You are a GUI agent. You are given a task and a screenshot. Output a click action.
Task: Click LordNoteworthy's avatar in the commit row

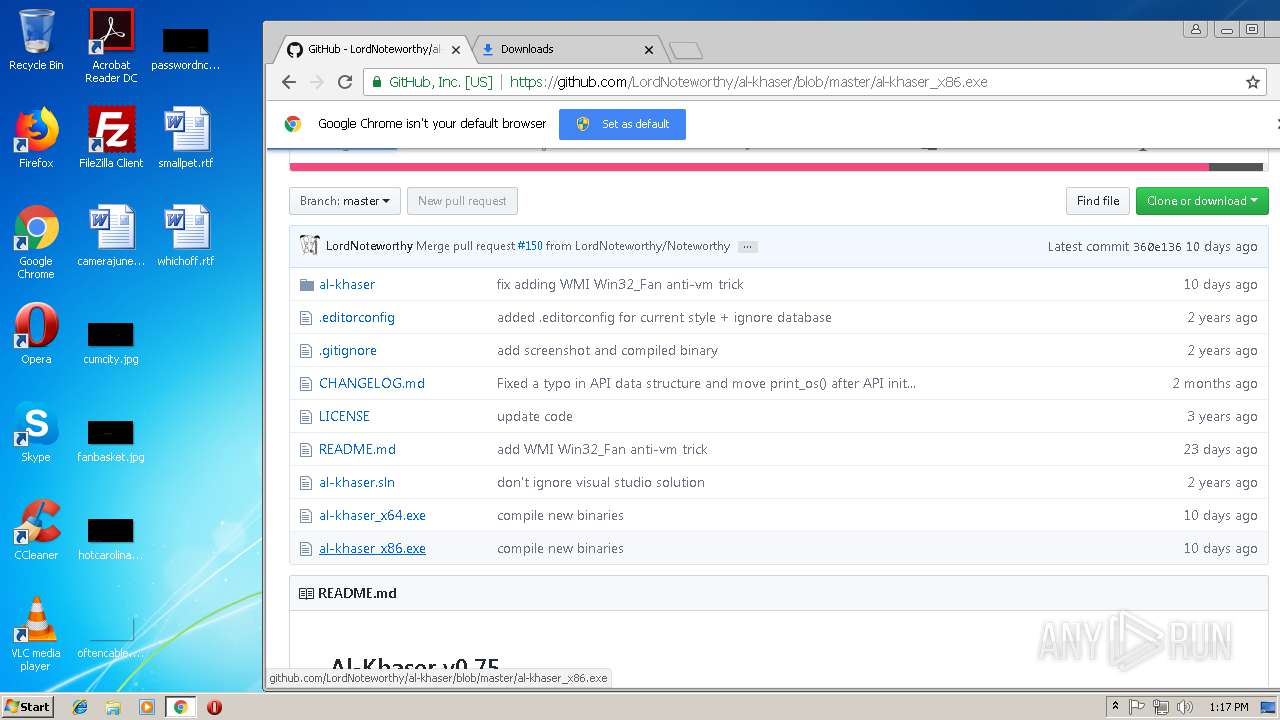(x=309, y=245)
